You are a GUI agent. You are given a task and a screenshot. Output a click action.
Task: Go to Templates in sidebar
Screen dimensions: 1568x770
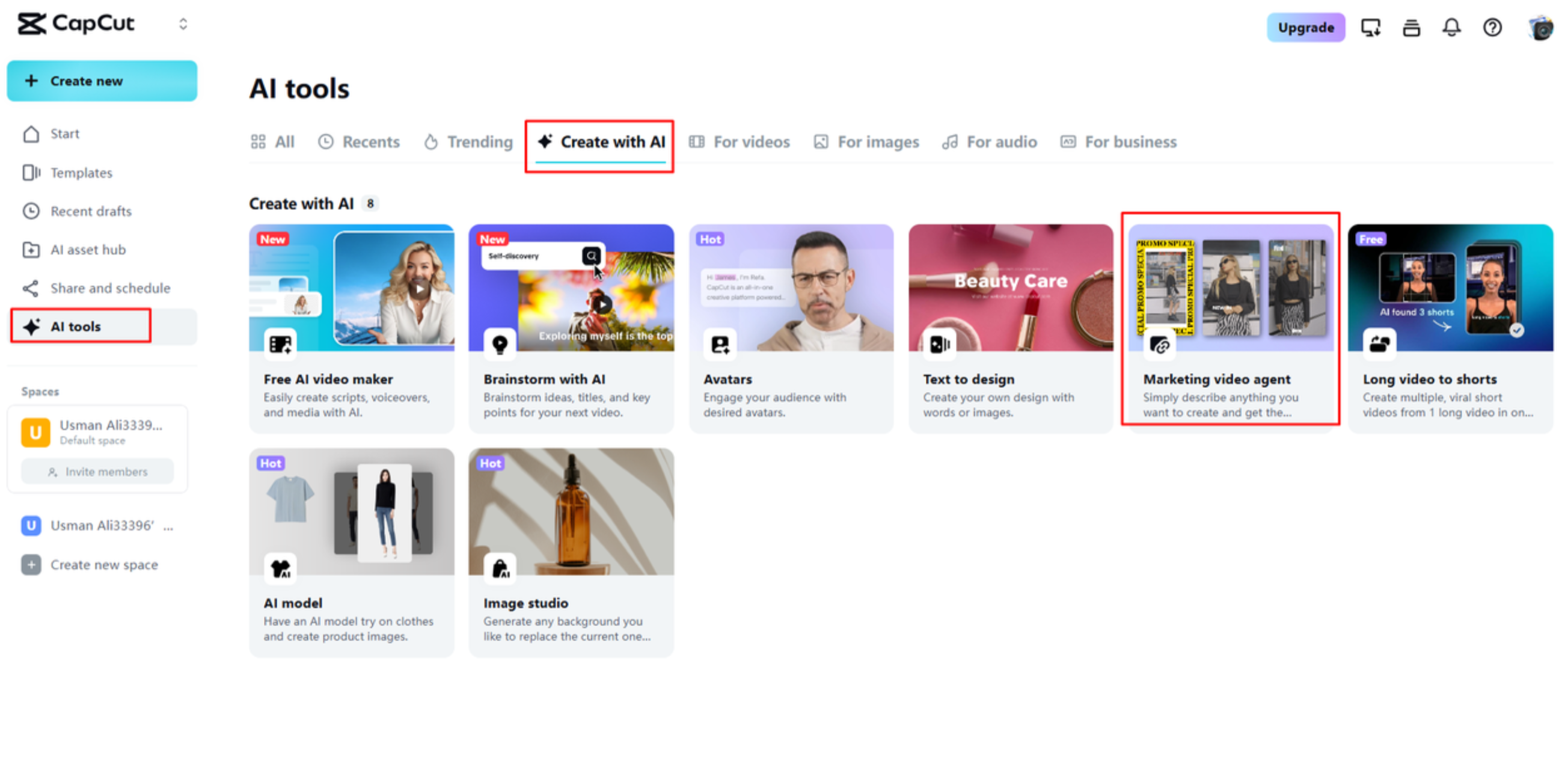tap(81, 173)
